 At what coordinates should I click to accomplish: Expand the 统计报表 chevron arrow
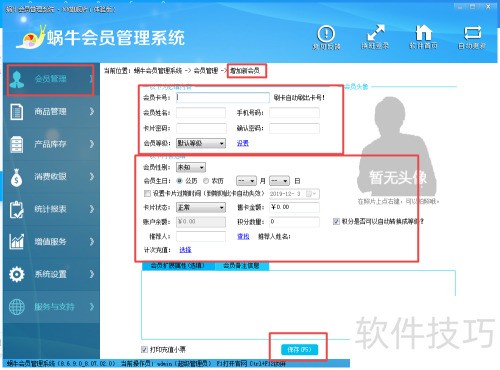click(x=92, y=209)
